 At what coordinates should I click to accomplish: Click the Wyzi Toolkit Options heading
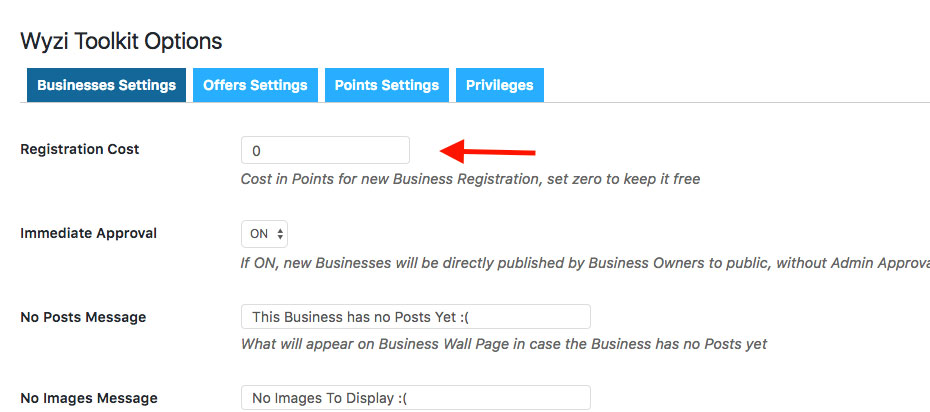(121, 41)
